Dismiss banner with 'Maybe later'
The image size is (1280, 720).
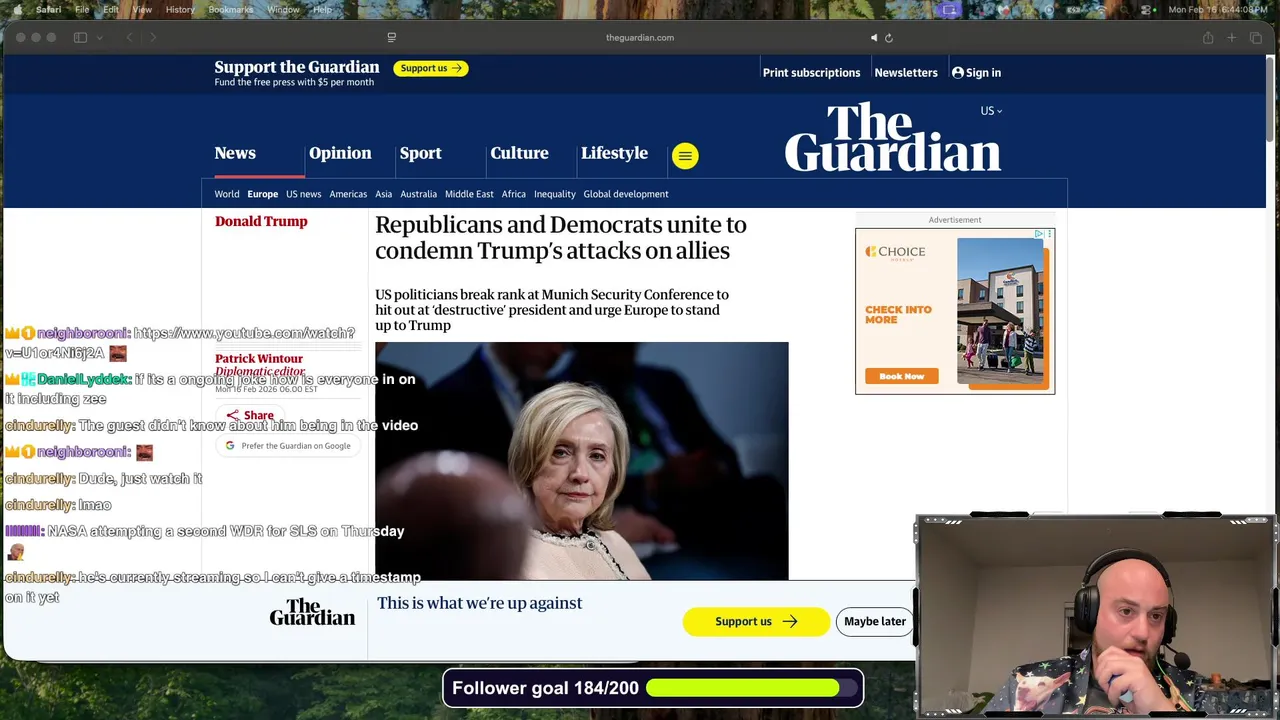(875, 621)
